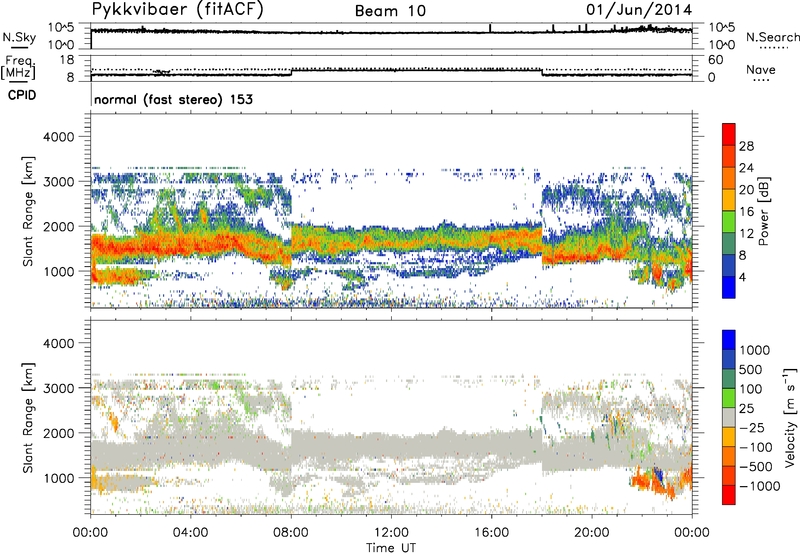Viewport: 800px width, 554px height.
Task: Click 4000 on the power panel range axis
Action: click(x=58, y=137)
